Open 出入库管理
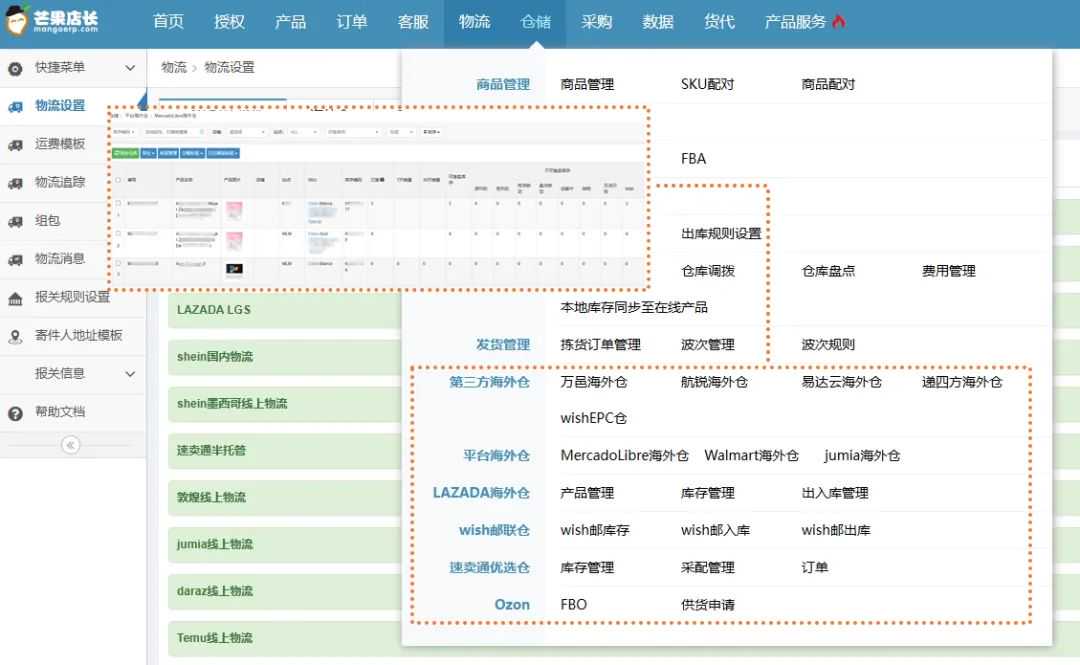The height and width of the screenshot is (665, 1080). pyautogui.click(x=835, y=493)
